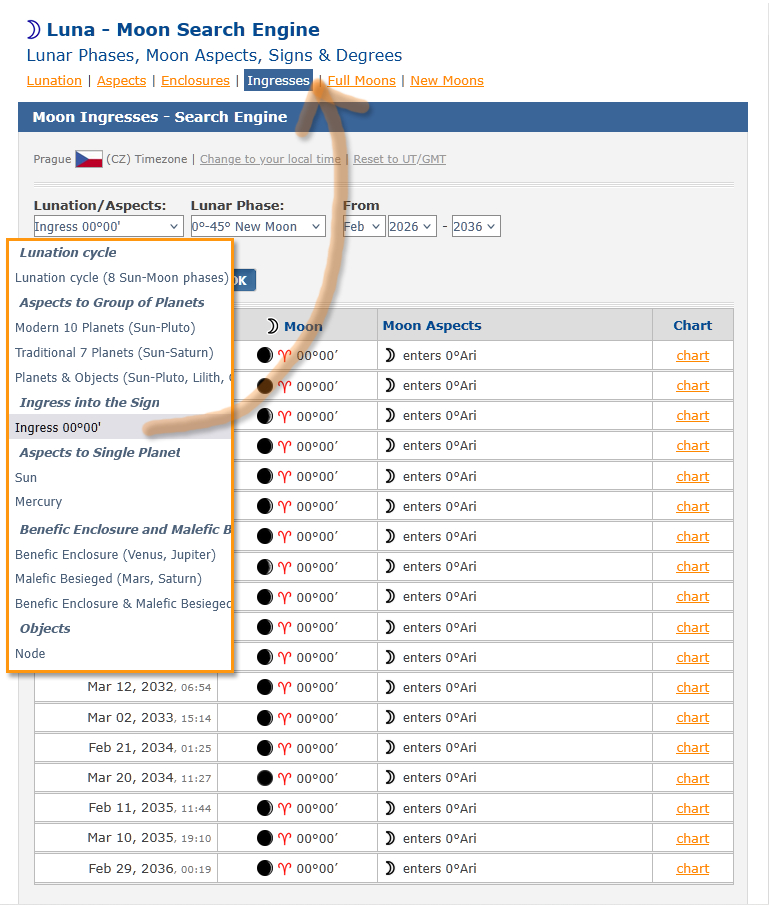
Task: Click the crescent moon logo beside Luna title
Action: point(34,30)
